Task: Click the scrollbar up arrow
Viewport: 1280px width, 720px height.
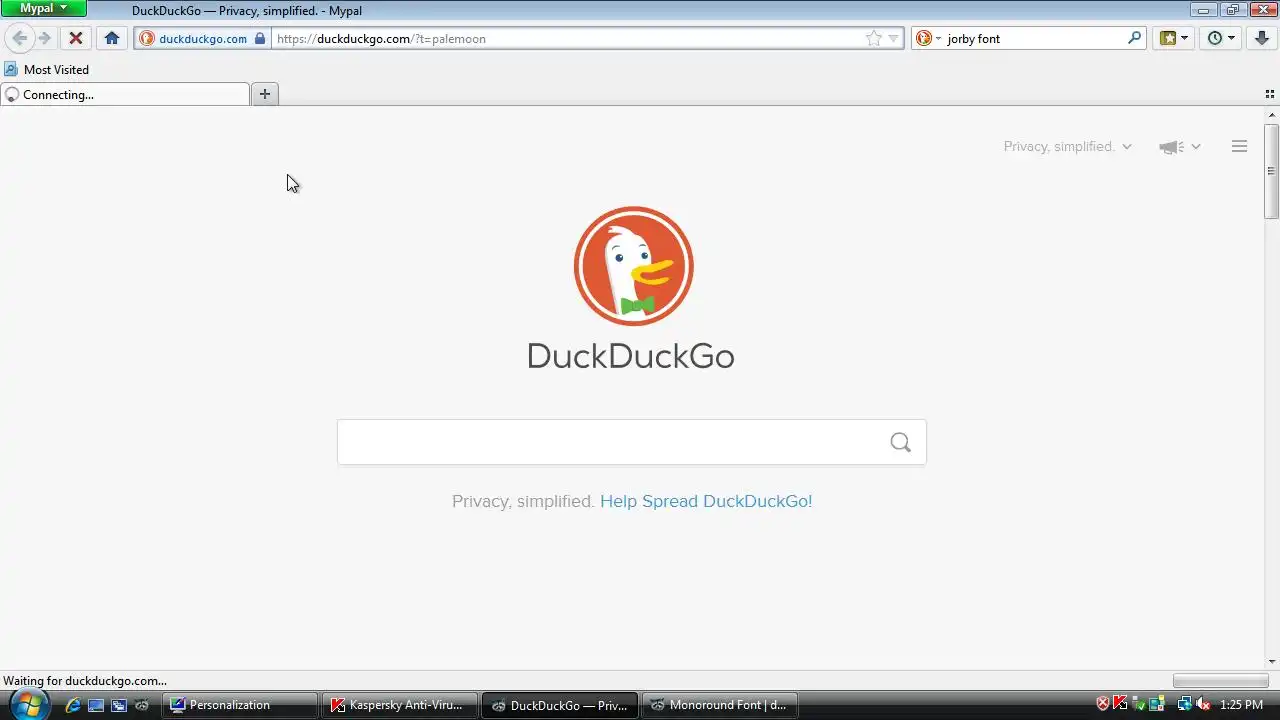Action: point(1272,115)
